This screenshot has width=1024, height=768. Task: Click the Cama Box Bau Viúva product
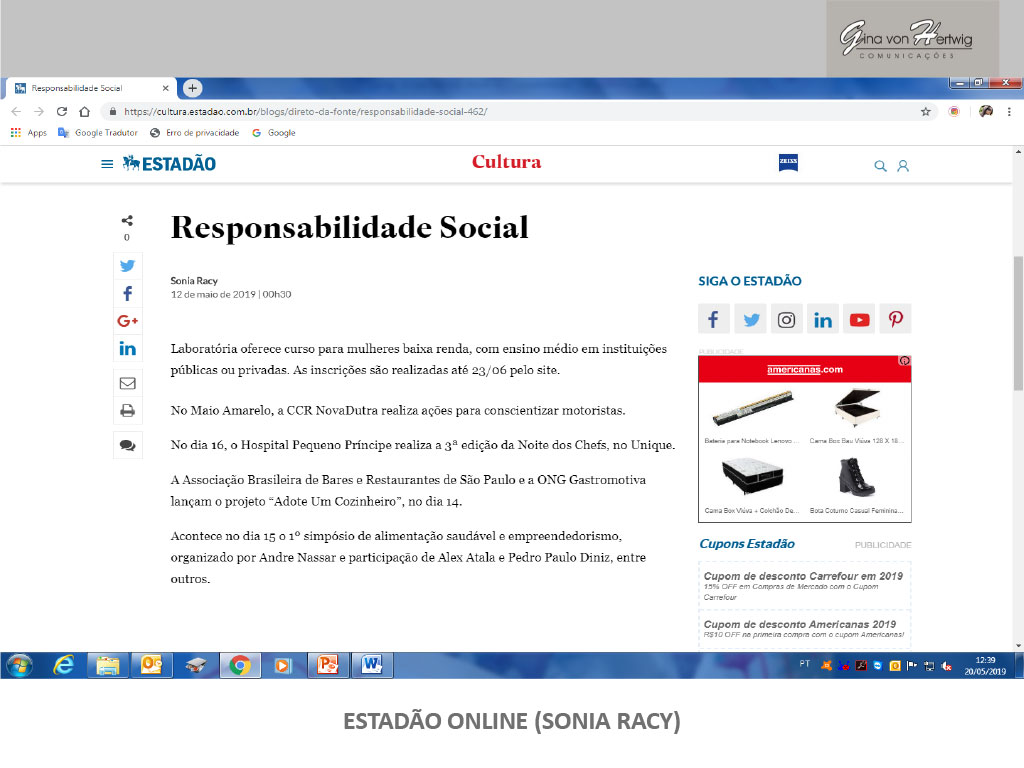pyautogui.click(x=857, y=415)
